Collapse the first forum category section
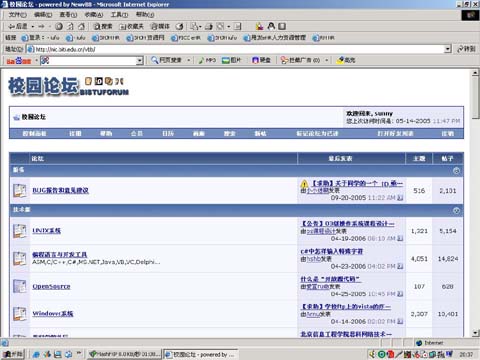The height and width of the screenshot is (360, 480). [456, 171]
